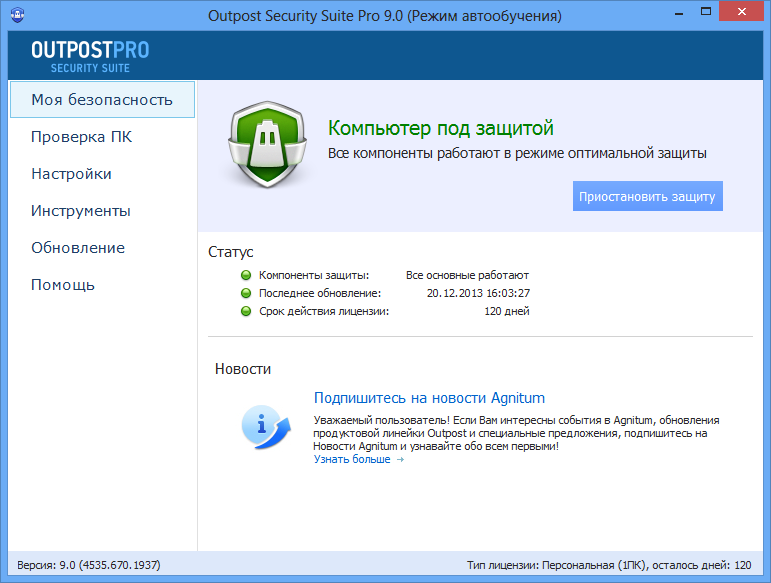Click the 120 дней license value
The image size is (771, 583).
(506, 311)
